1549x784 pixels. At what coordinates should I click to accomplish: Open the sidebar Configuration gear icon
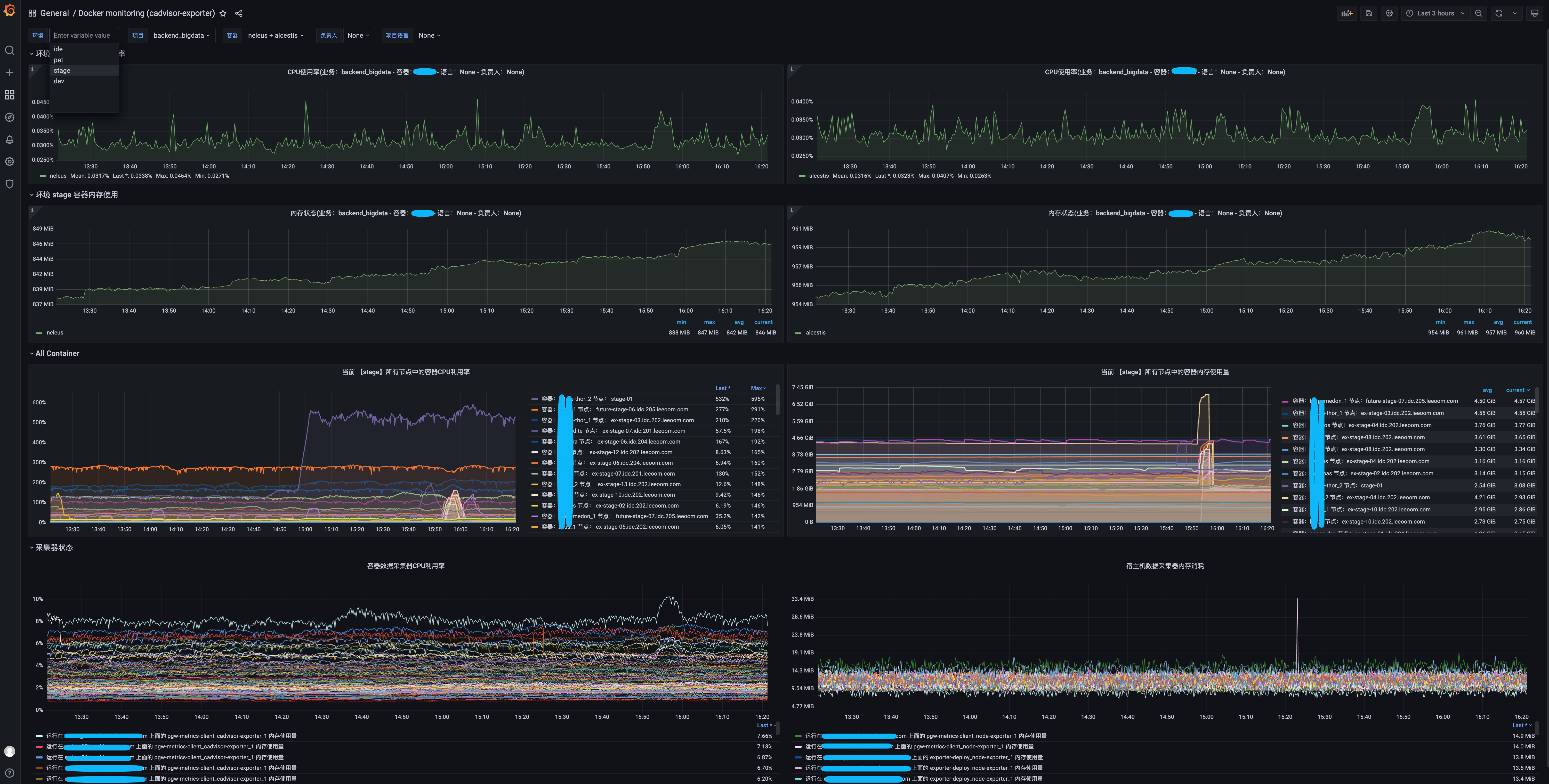point(10,162)
